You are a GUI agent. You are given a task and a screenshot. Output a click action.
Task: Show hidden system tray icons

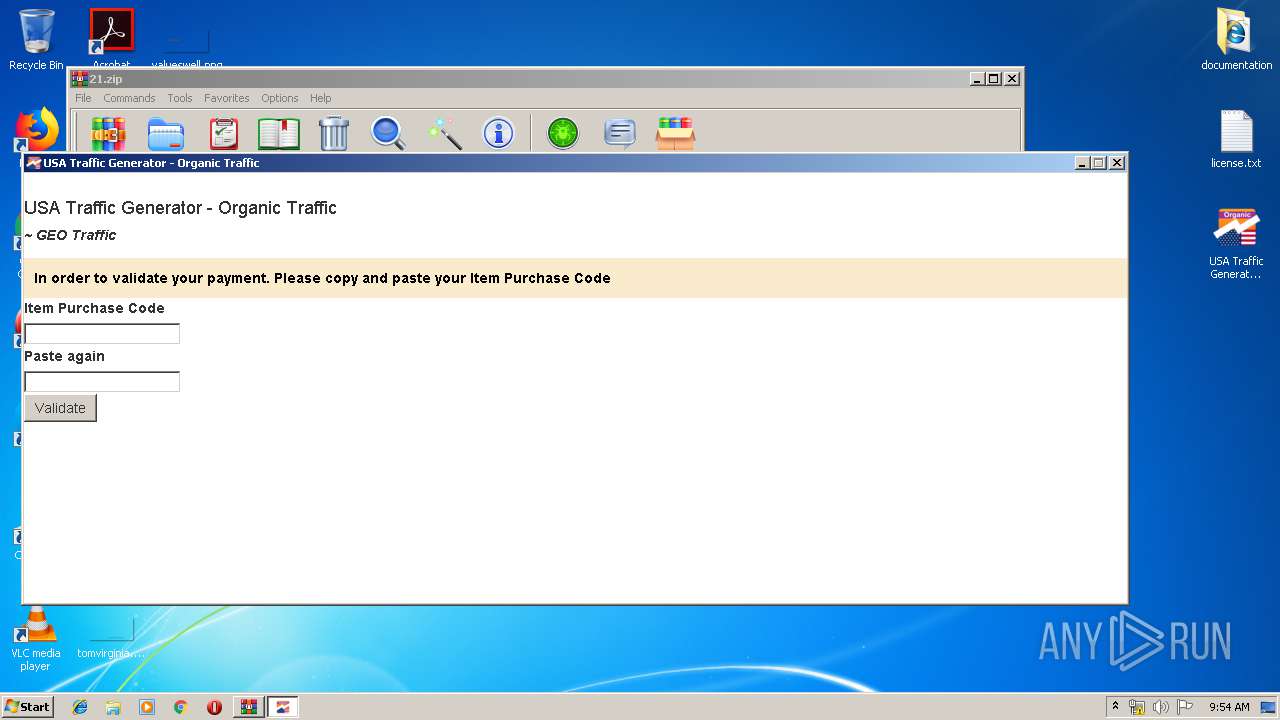point(1115,707)
